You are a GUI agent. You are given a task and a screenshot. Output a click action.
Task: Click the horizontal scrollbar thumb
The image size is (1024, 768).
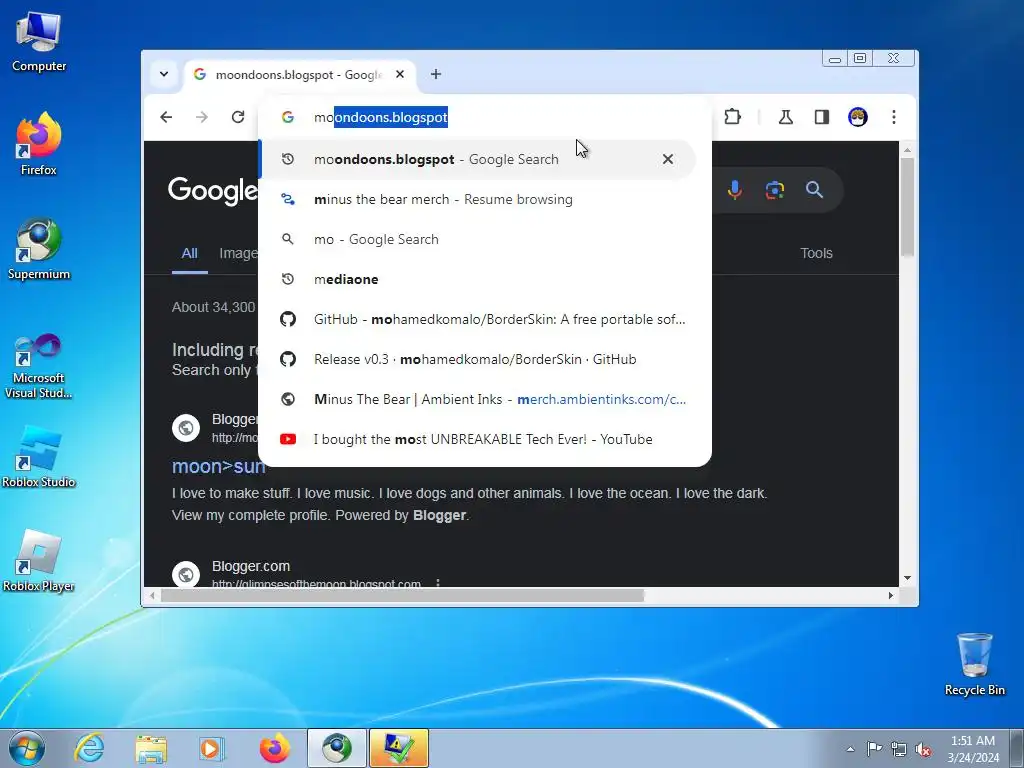click(402, 596)
